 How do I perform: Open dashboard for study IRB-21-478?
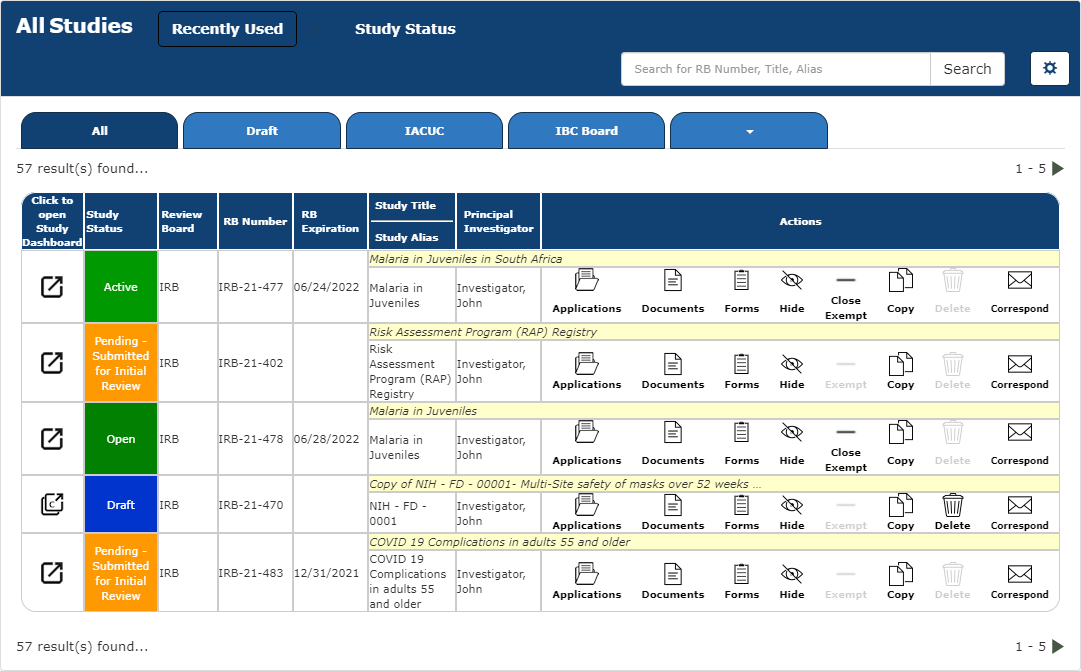point(52,438)
